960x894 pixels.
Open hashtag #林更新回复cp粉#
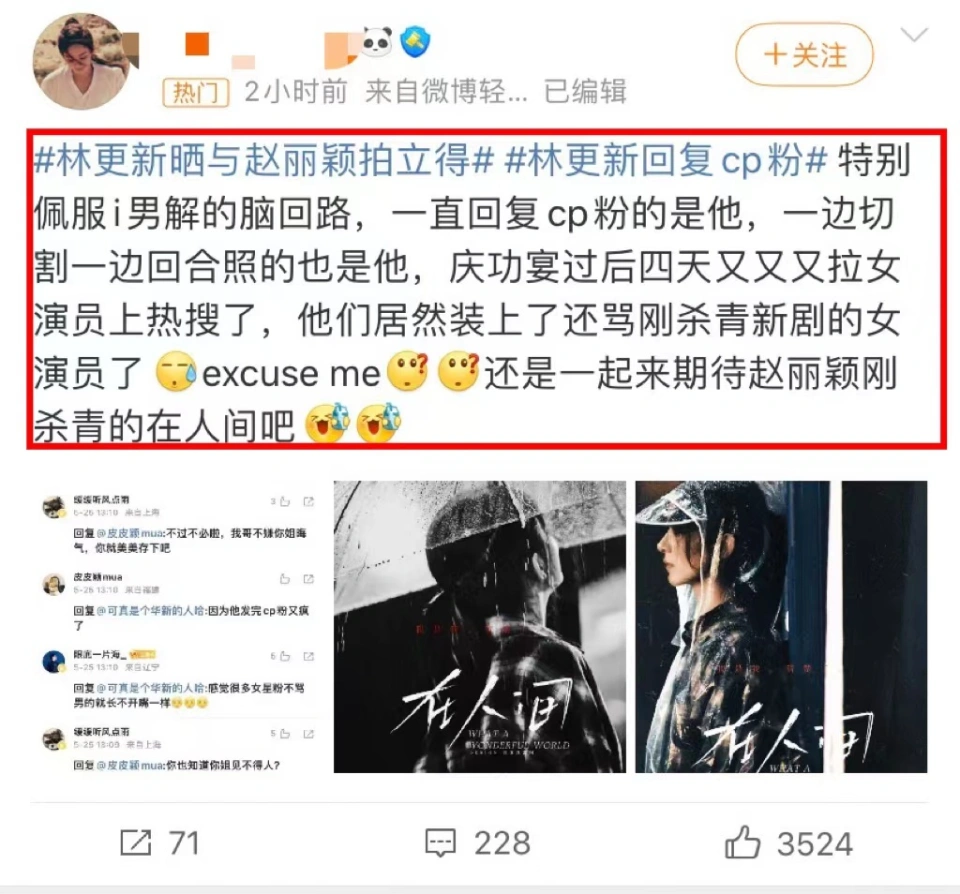666,160
